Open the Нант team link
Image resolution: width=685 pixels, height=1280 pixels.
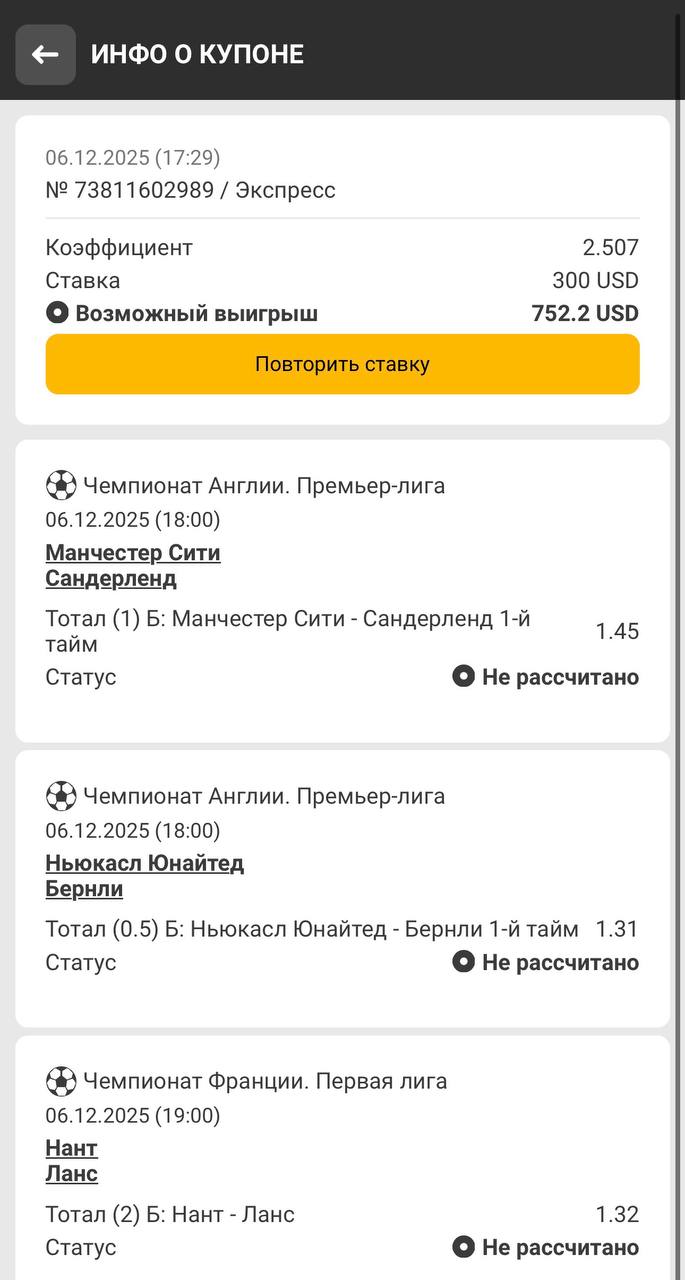(x=71, y=1148)
